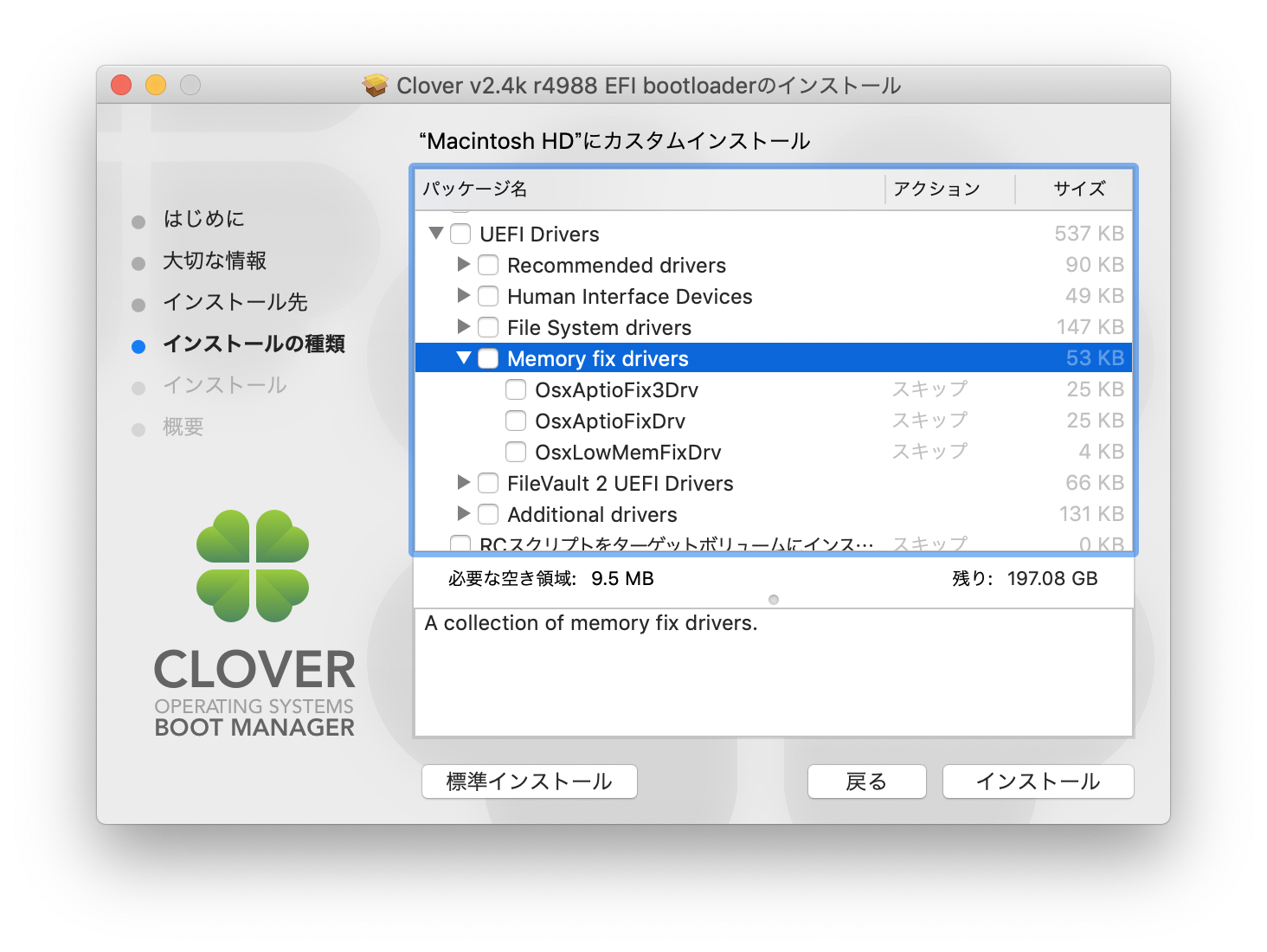Enable the Memory fix drivers checkbox
Screen dimensions: 1267x952
[x=488, y=358]
